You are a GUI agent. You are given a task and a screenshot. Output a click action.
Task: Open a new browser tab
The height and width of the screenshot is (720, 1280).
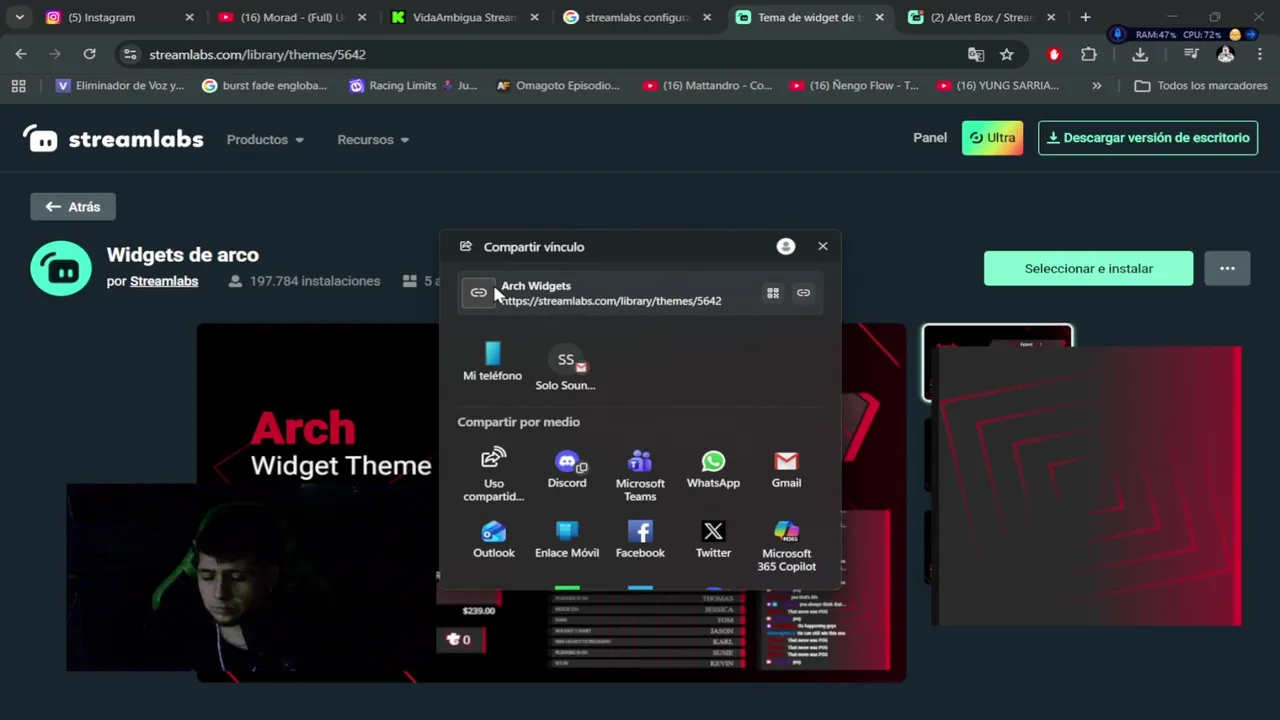pyautogui.click(x=1085, y=17)
